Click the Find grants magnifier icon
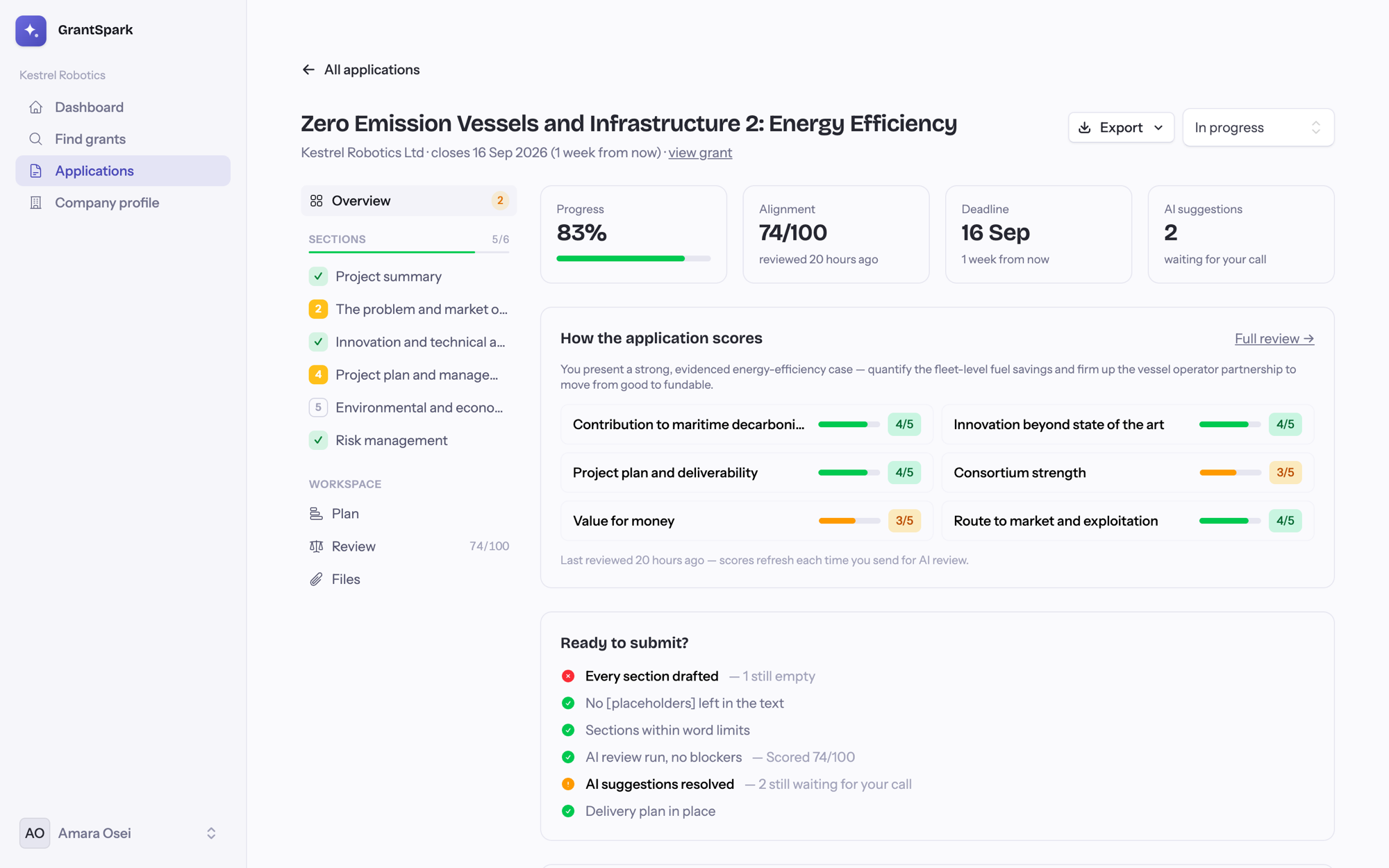The image size is (1389, 868). pos(36,139)
